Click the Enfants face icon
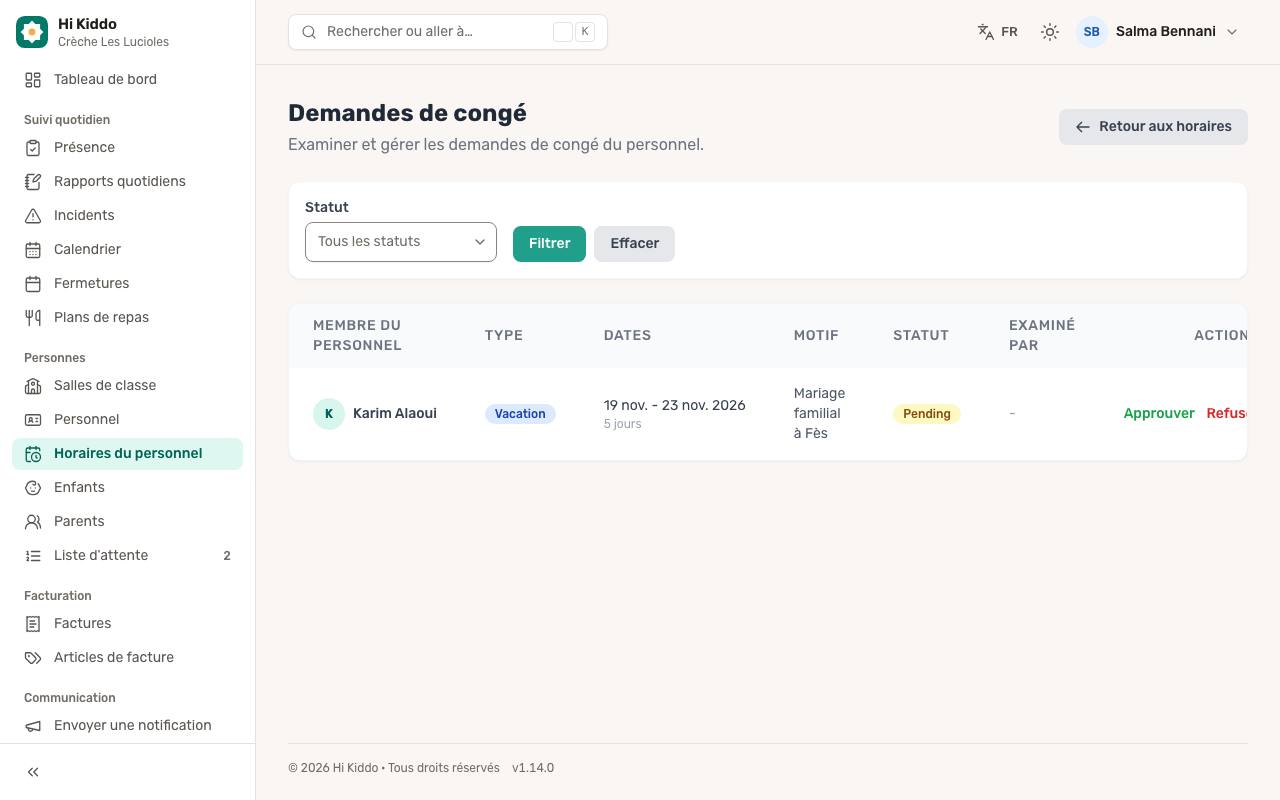The image size is (1280, 800). (33, 488)
